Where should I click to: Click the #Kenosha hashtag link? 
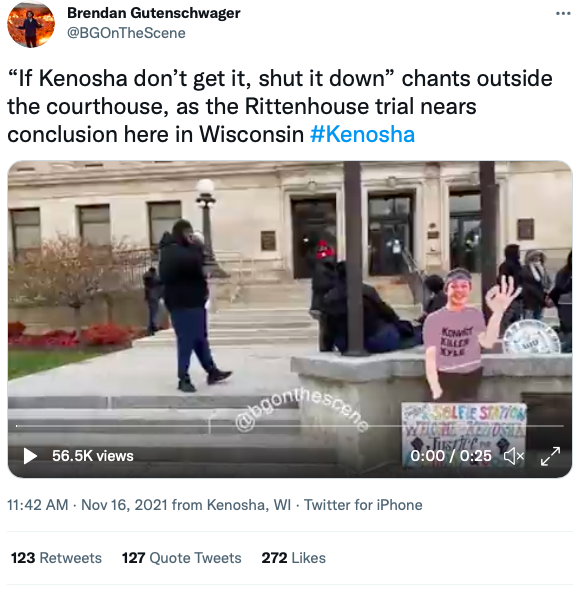[362, 135]
